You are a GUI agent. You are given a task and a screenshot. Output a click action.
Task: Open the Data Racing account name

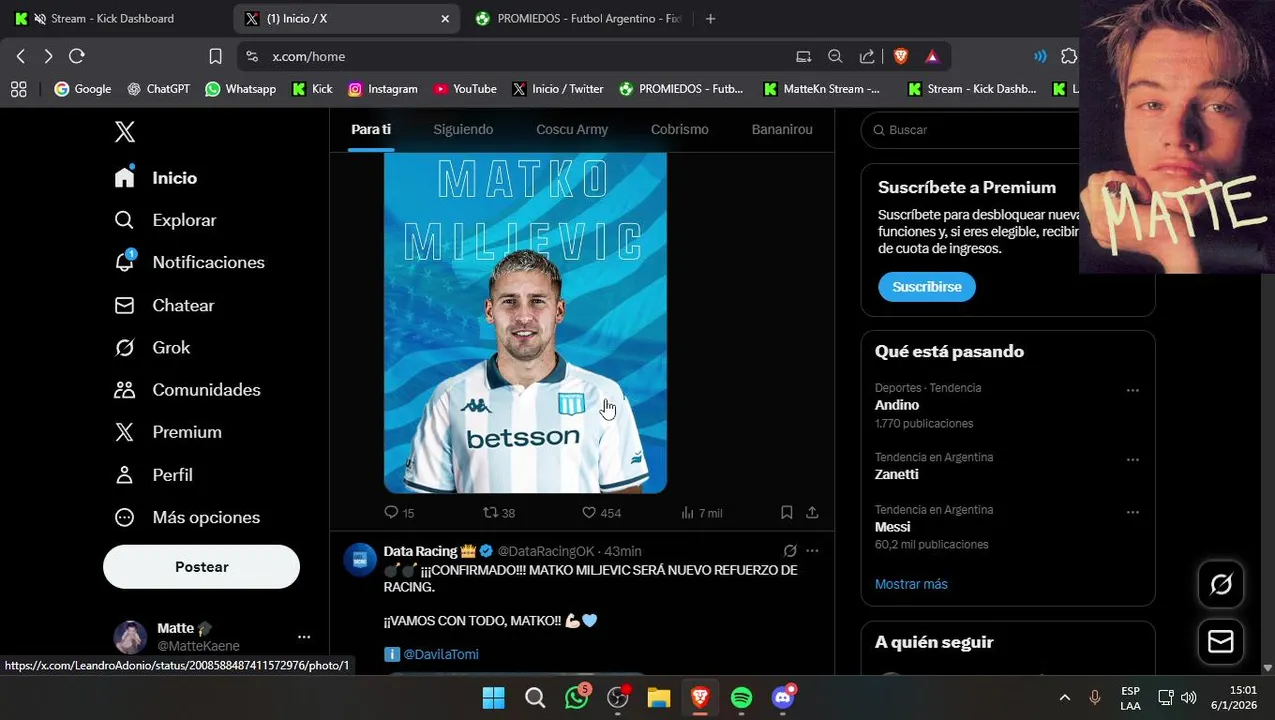420,551
